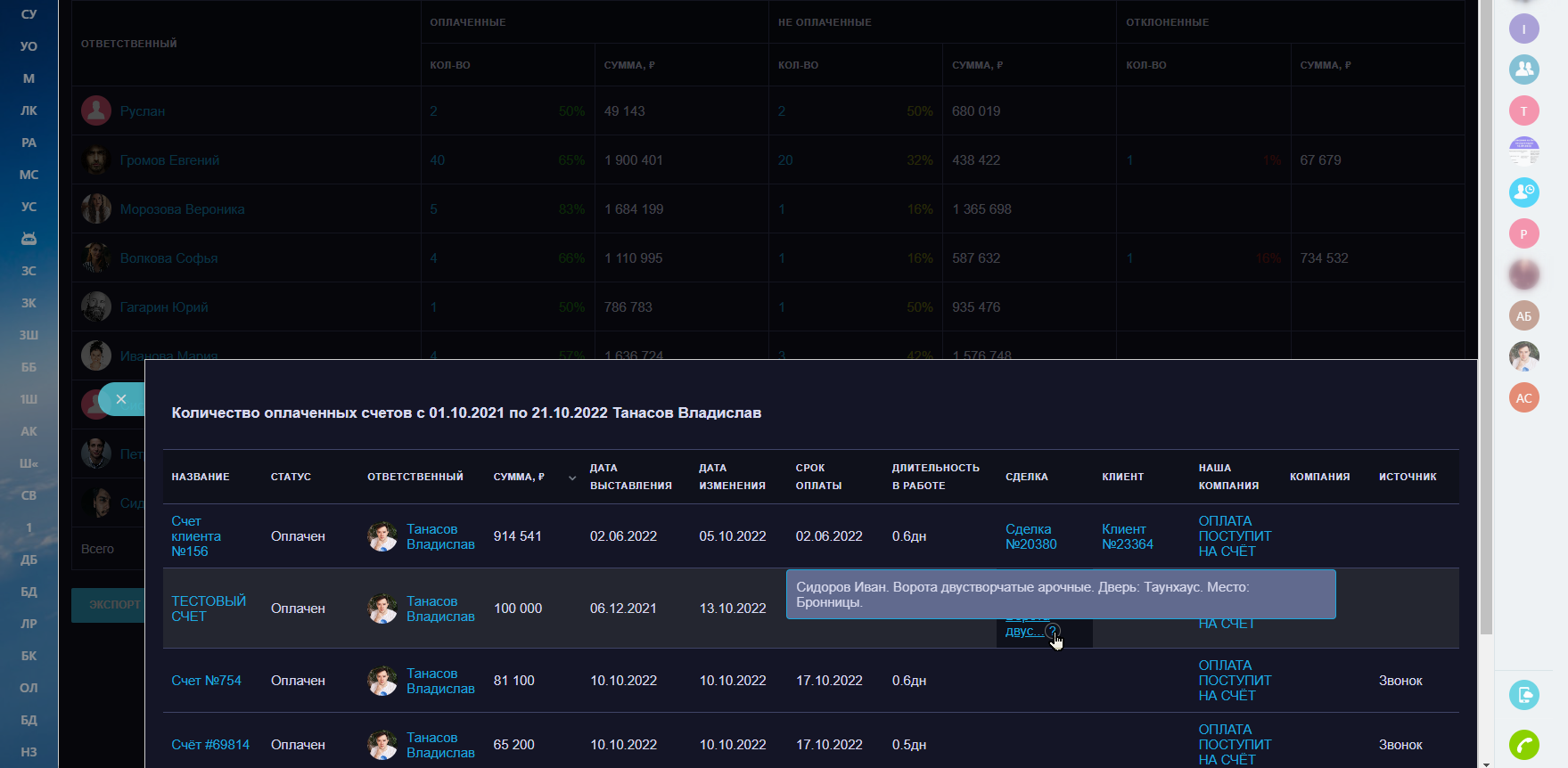
Task: Click the page vertical scrollbar down arrow
Action: pos(1485,763)
